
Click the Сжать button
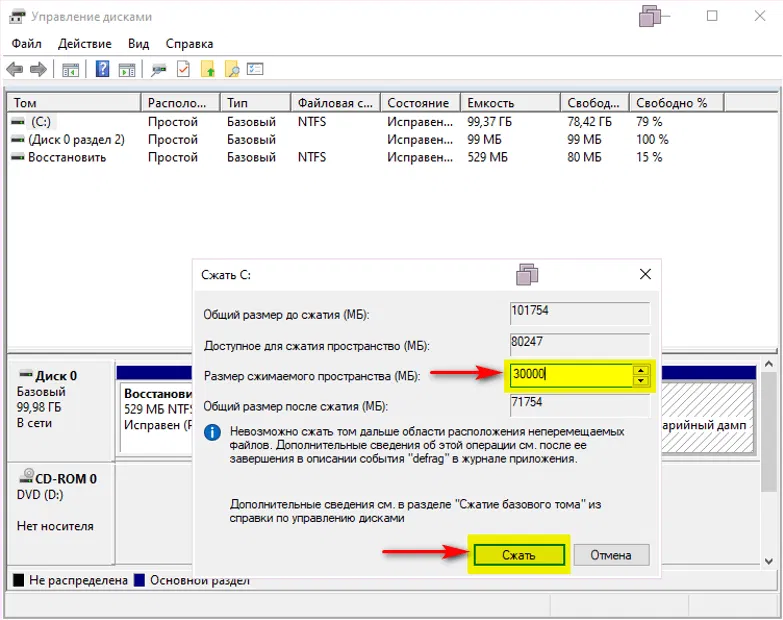pos(519,555)
